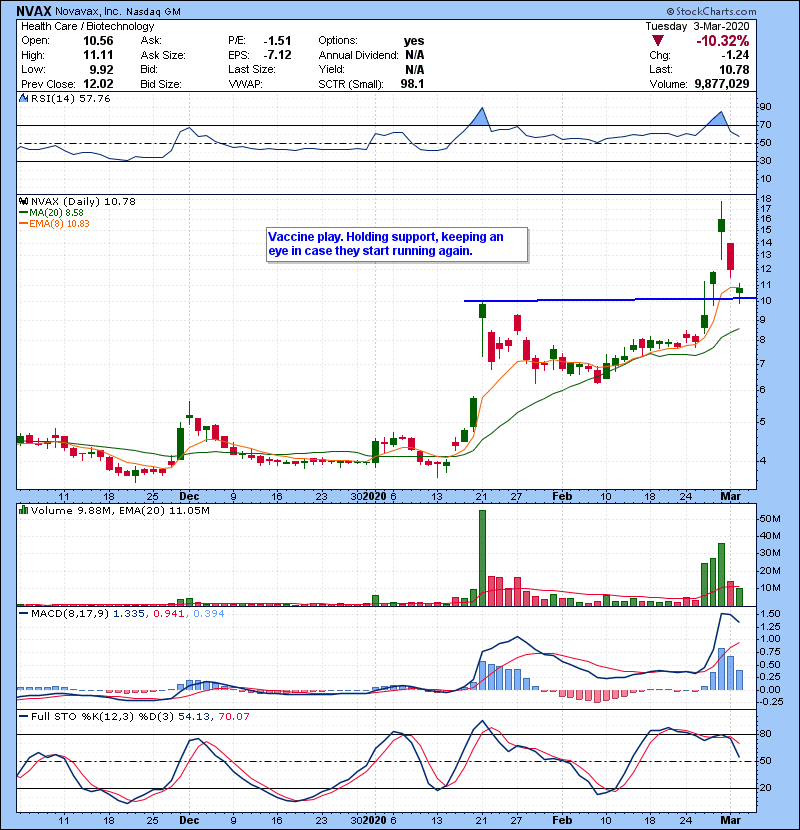Viewport: 800px width, 830px height.
Task: Click the SCTR (Small) 98.1 value
Action: (412, 84)
